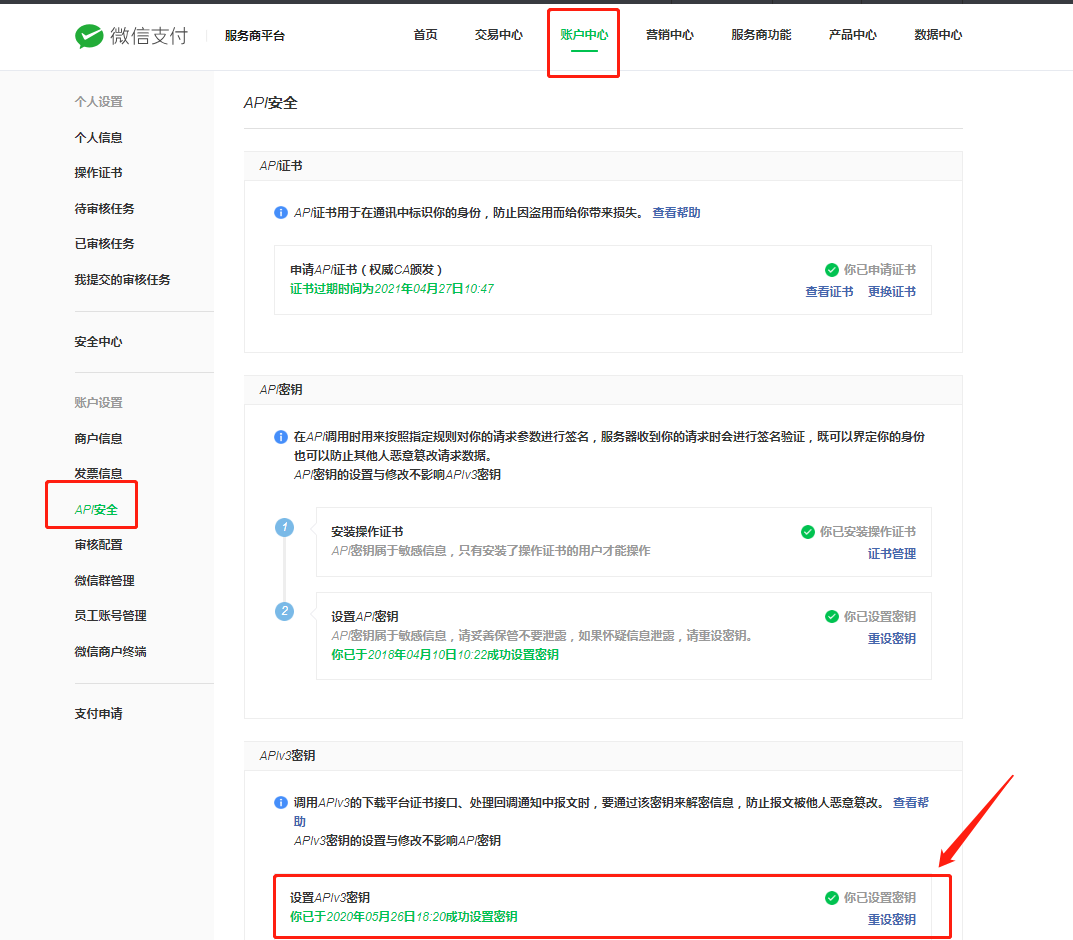Click the 证书过期时间为2021年04月27日10:47 text
The width and height of the screenshot is (1073, 940).
click(391, 289)
